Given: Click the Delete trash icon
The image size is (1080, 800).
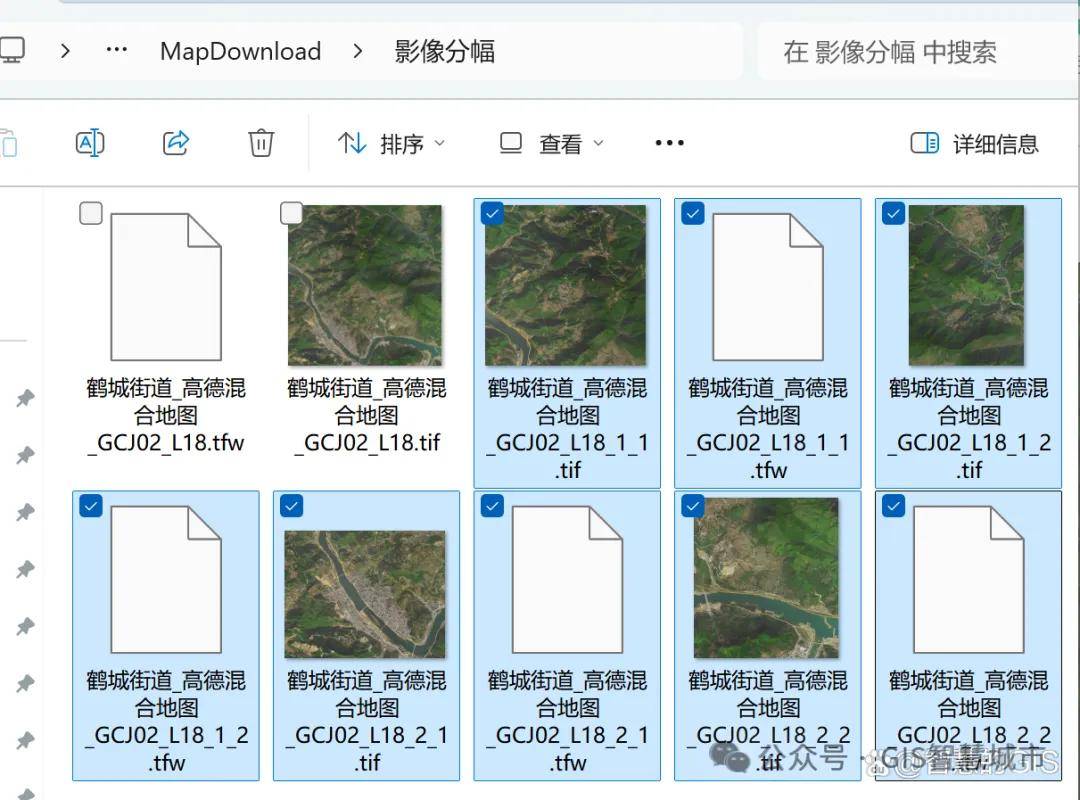Looking at the screenshot, I should [x=261, y=143].
